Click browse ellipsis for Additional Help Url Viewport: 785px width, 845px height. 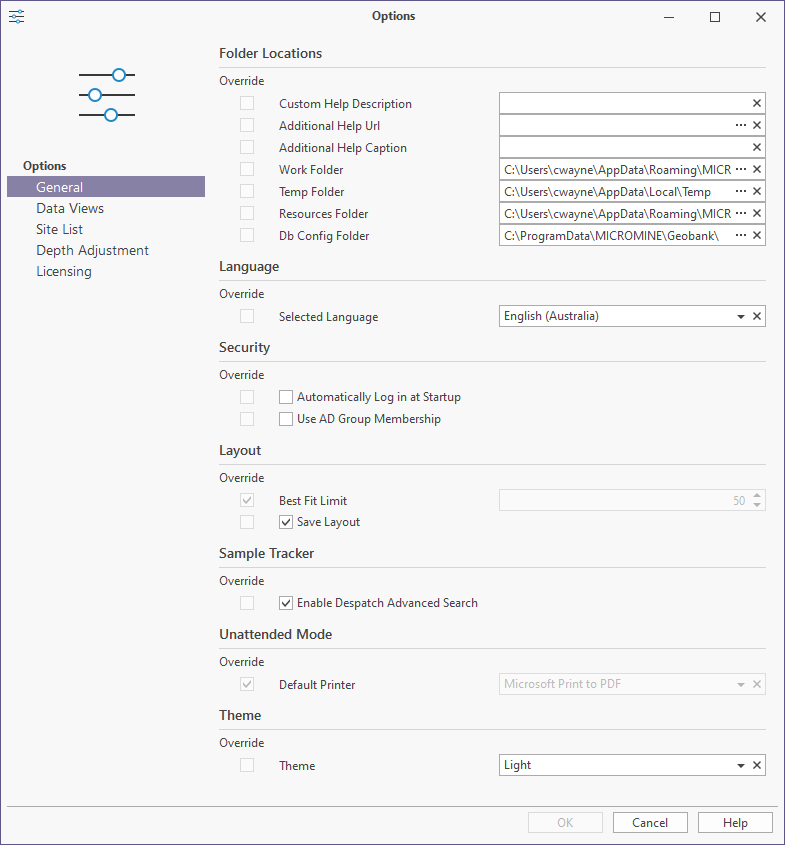point(741,125)
